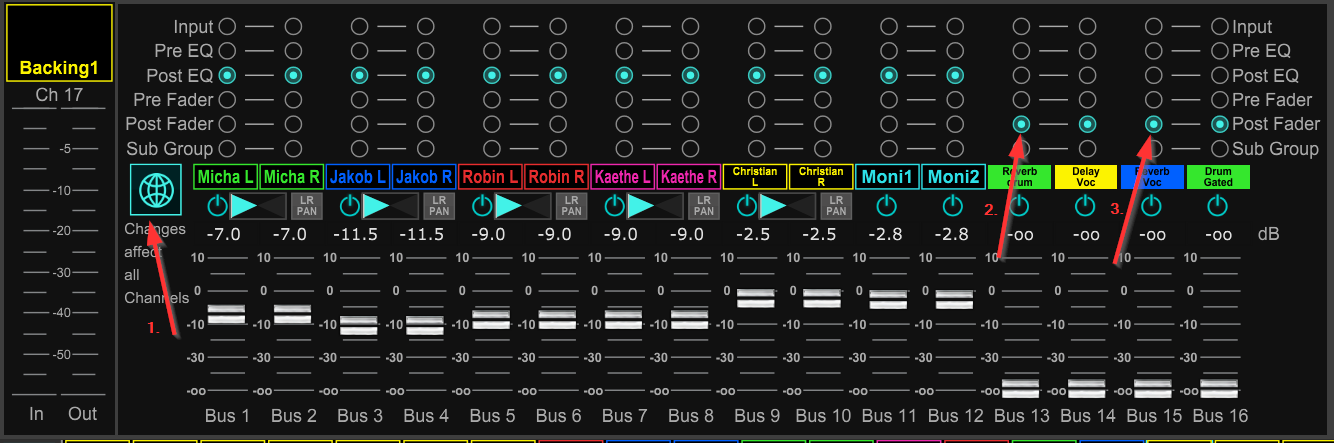Click the Micha L bus label

point(226,178)
